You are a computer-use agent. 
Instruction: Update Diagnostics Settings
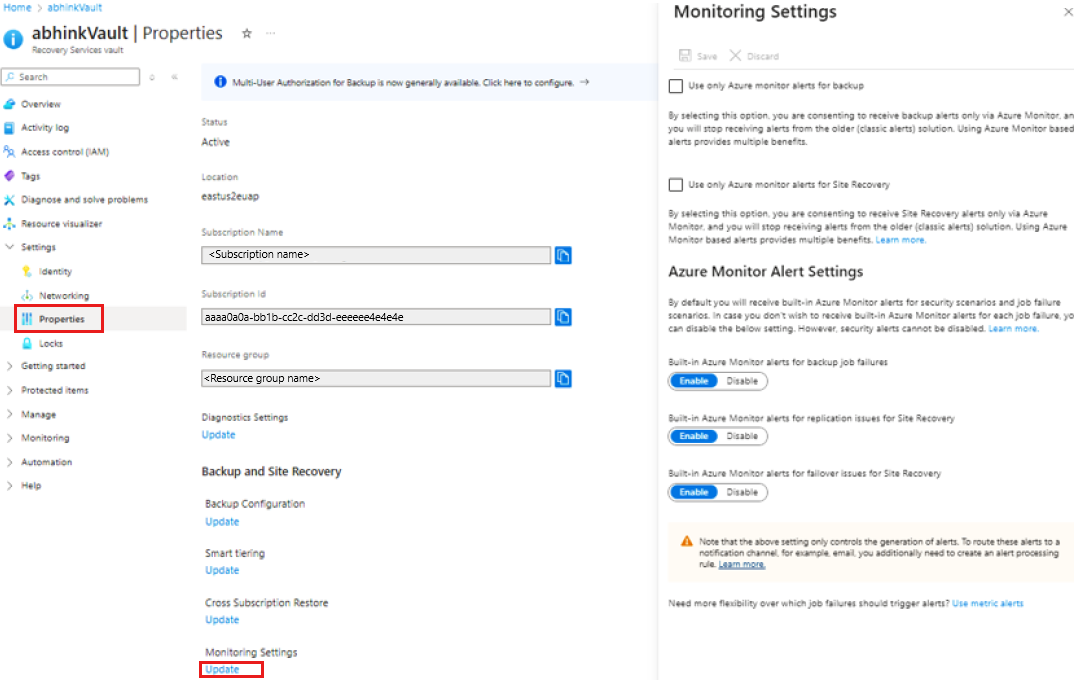218,435
